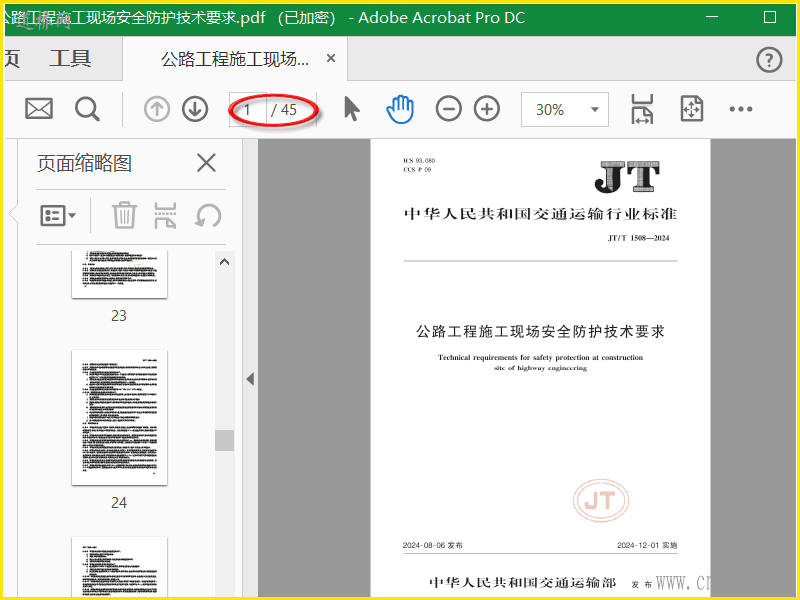Image resolution: width=800 pixels, height=600 pixels.
Task: Click the thumbnail panel scrollbar handle
Action: coord(224,440)
